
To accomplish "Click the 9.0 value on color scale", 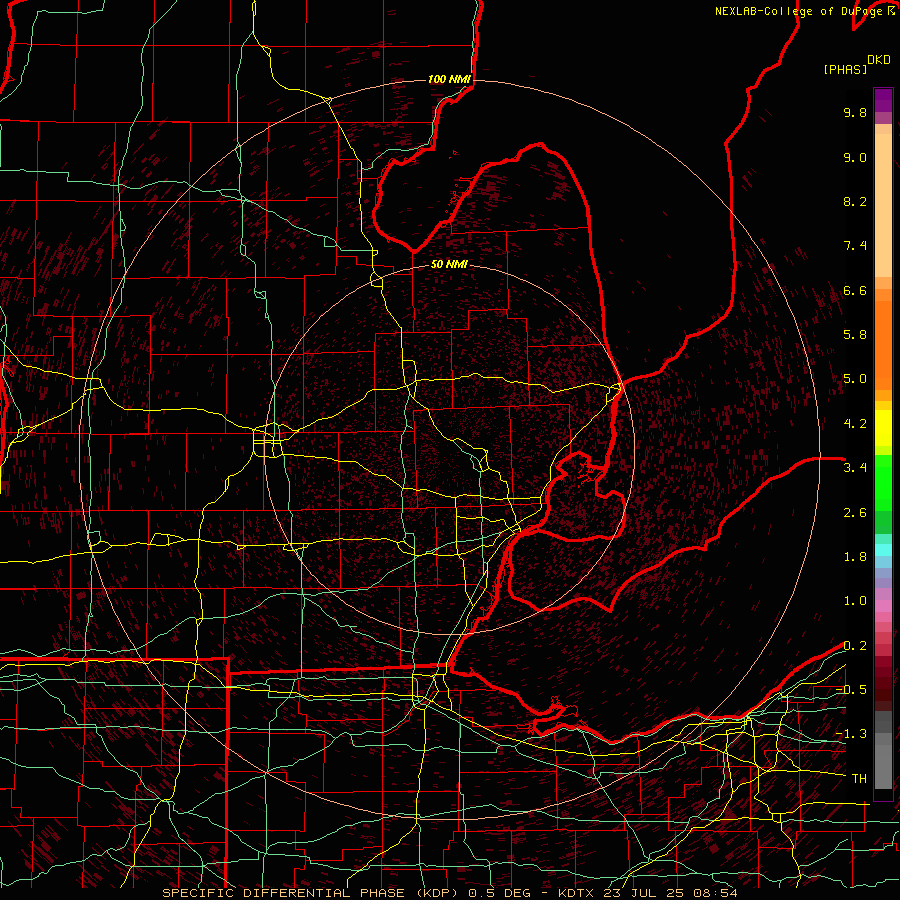I will (x=855, y=157).
